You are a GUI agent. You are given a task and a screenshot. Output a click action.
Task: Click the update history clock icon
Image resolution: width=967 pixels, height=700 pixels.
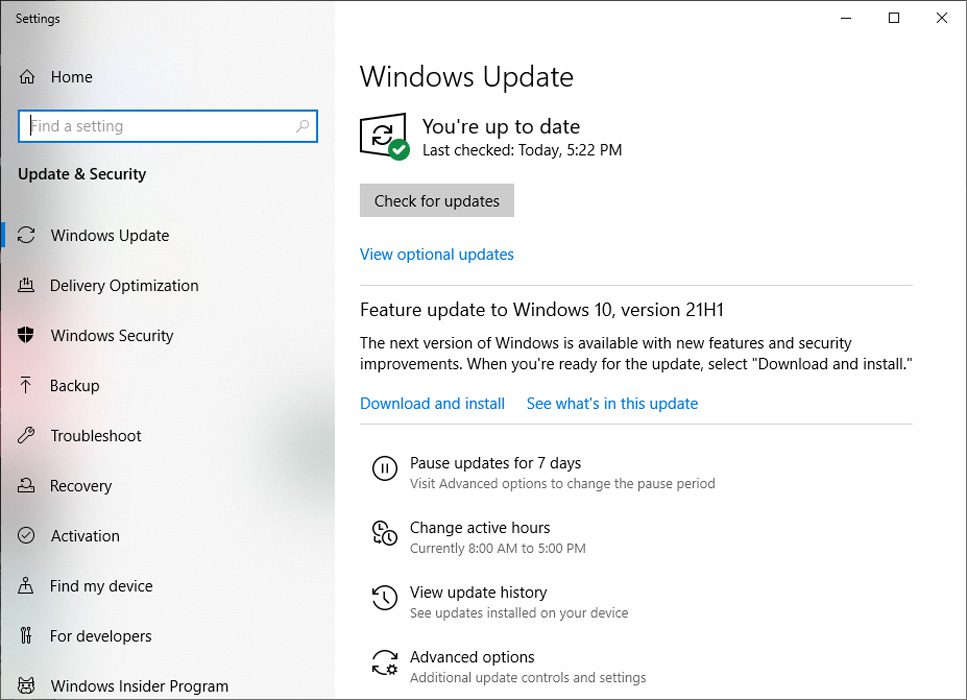pyautogui.click(x=384, y=598)
